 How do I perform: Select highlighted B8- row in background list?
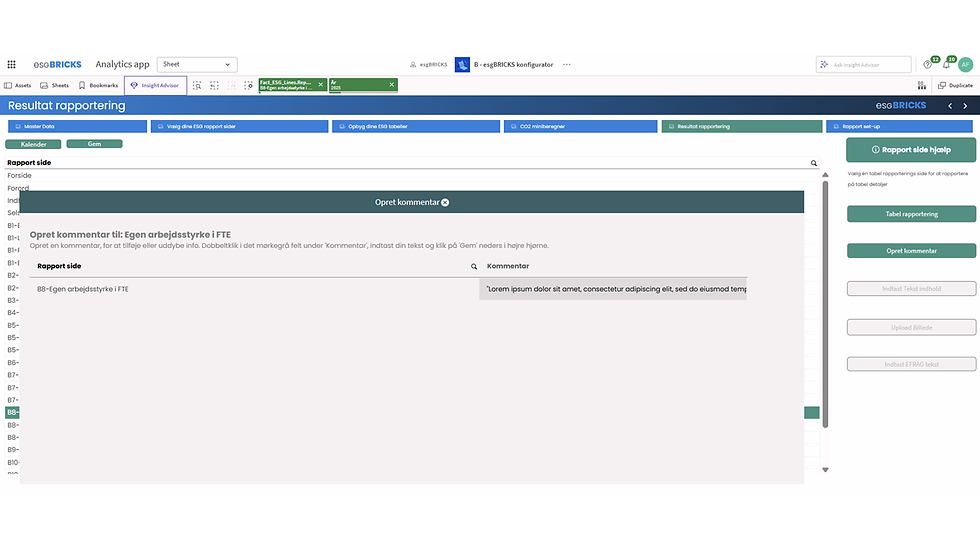[x=12, y=412]
